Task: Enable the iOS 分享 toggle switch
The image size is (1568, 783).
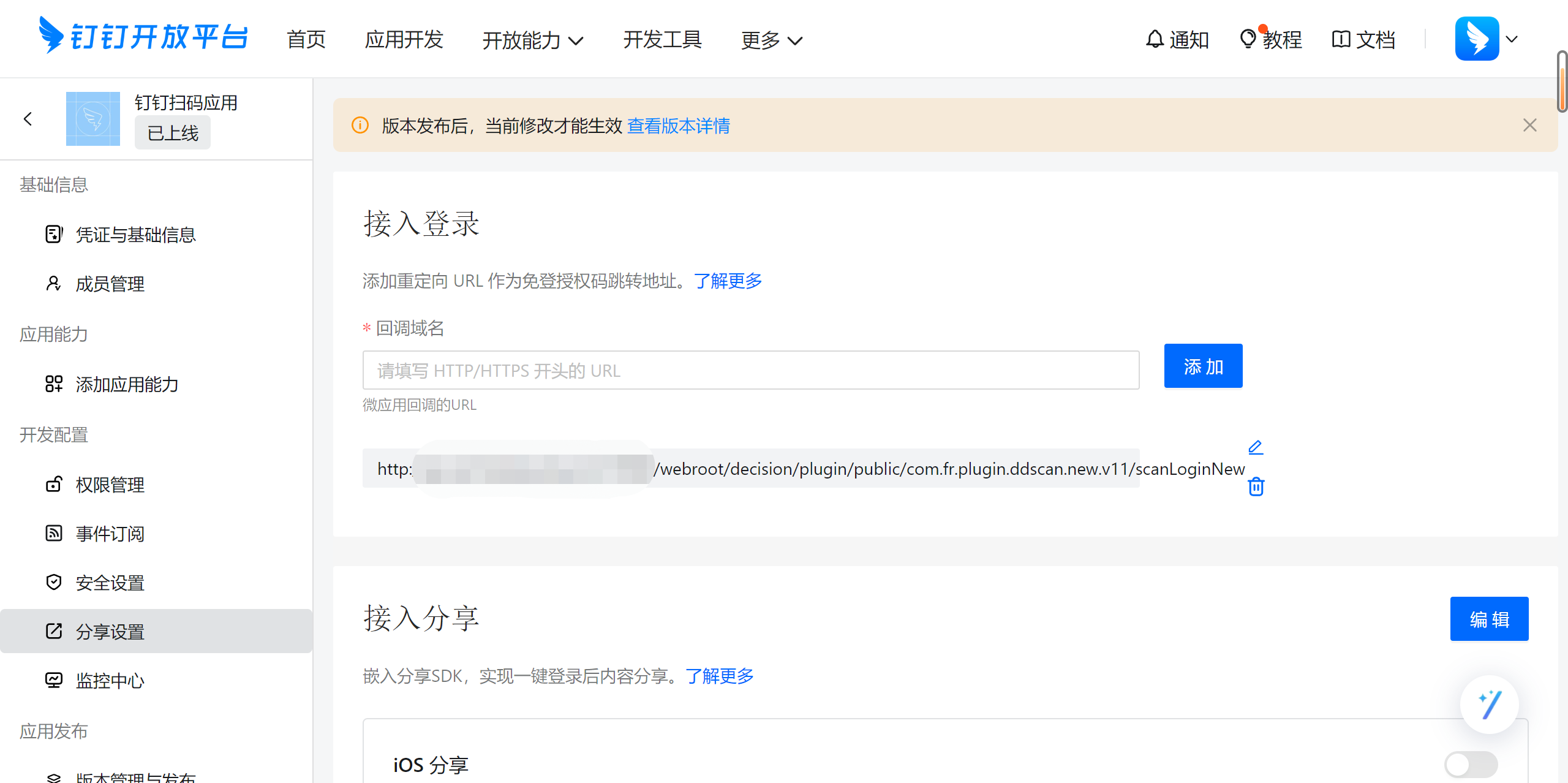Action: (x=1471, y=764)
